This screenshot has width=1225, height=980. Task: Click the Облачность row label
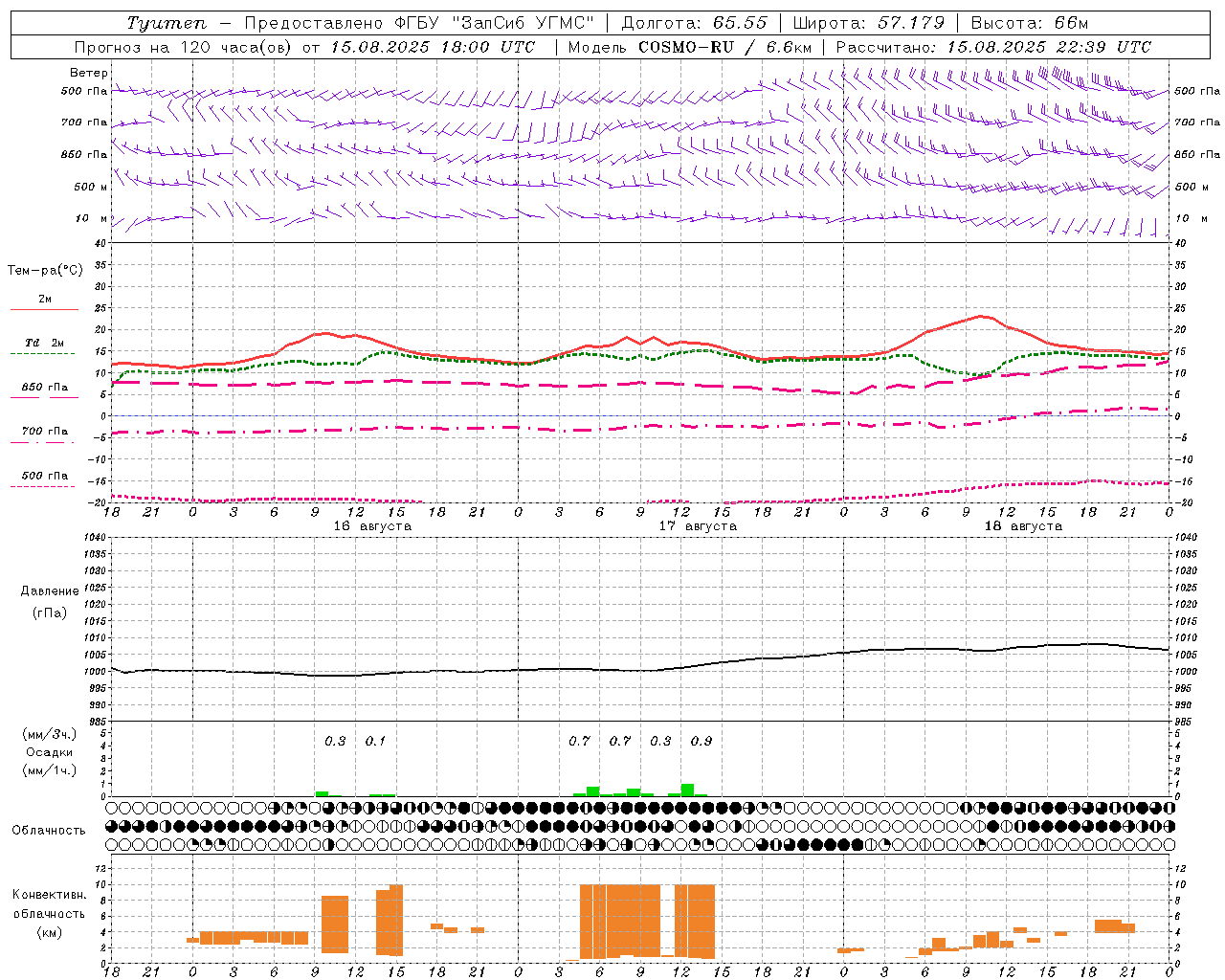click(49, 830)
